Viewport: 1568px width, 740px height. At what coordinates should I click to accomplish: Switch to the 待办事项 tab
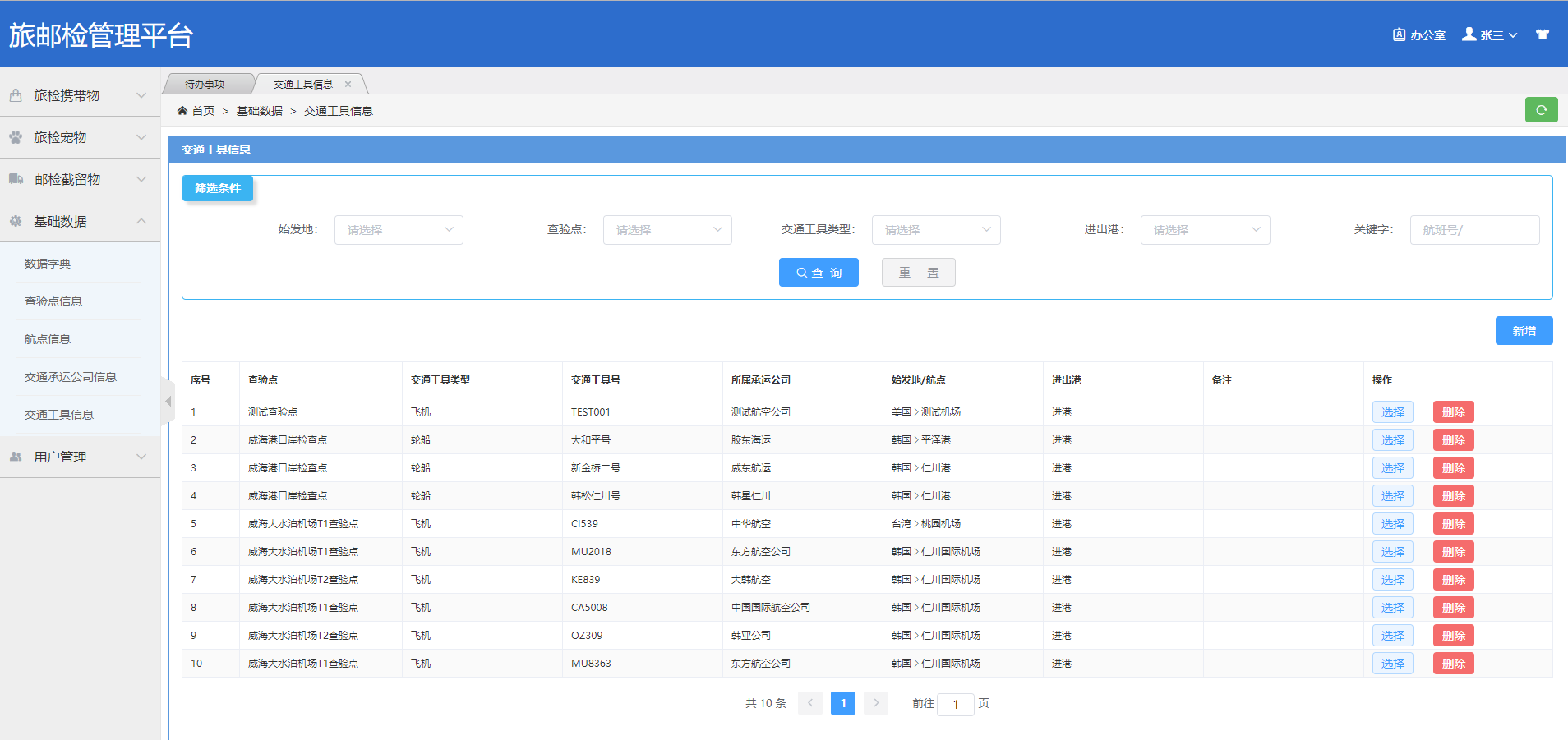[x=205, y=85]
